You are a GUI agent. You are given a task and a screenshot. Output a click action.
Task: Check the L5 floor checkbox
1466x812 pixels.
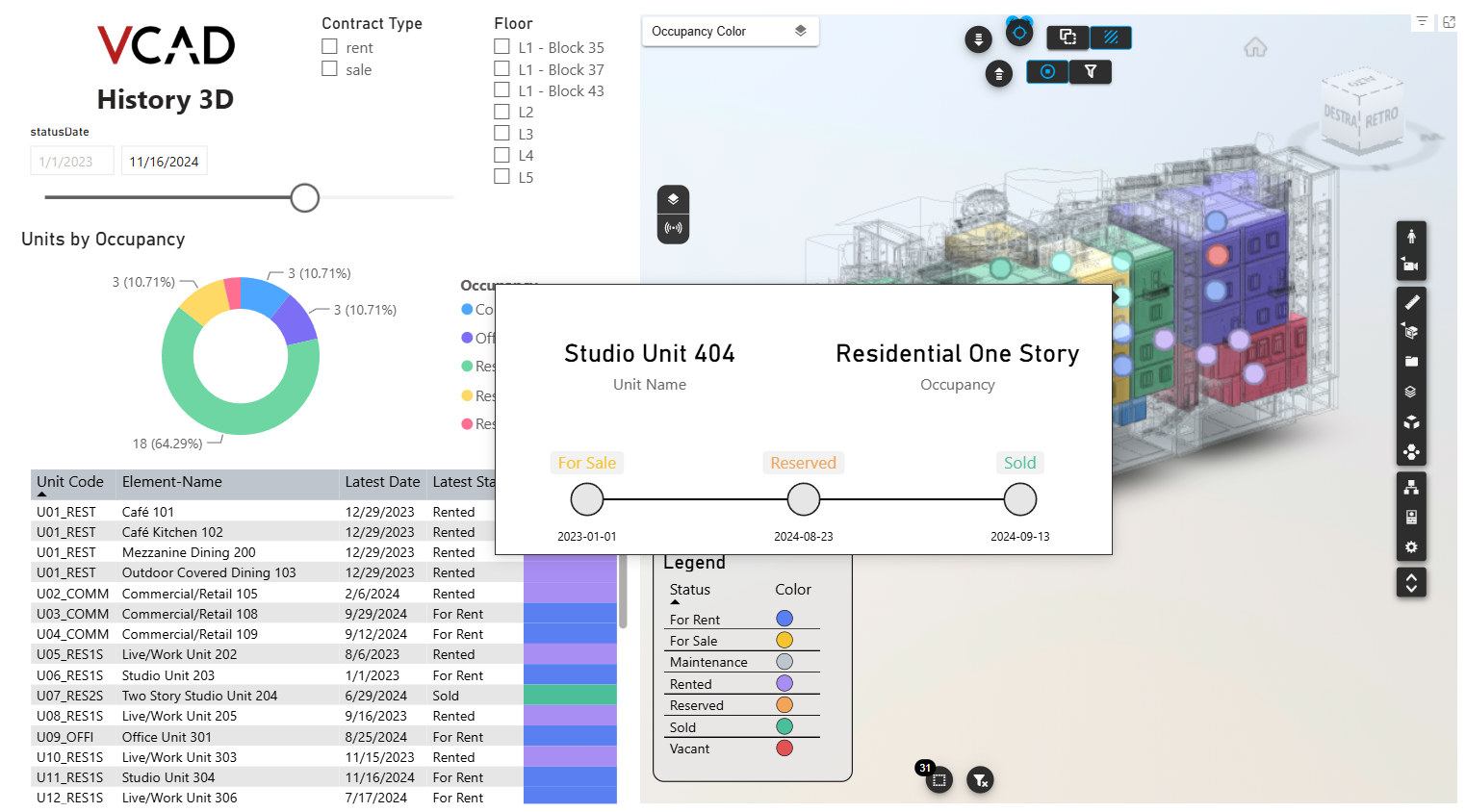pos(502,176)
